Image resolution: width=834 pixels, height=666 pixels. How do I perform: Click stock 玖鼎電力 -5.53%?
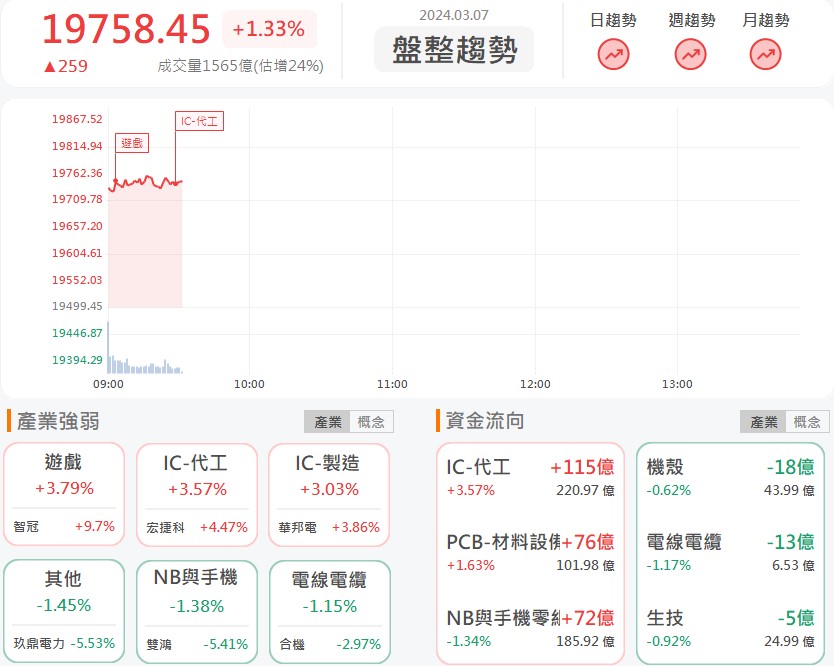pos(64,643)
